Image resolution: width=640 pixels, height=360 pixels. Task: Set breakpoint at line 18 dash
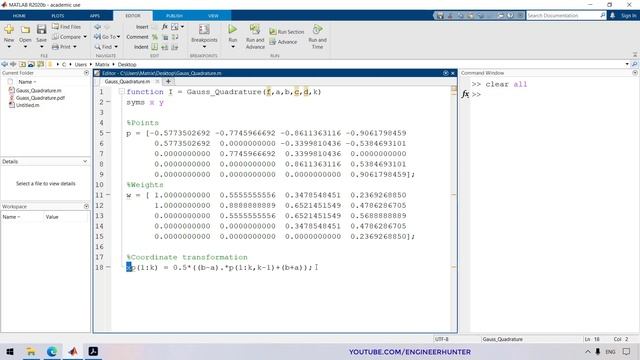point(108,267)
